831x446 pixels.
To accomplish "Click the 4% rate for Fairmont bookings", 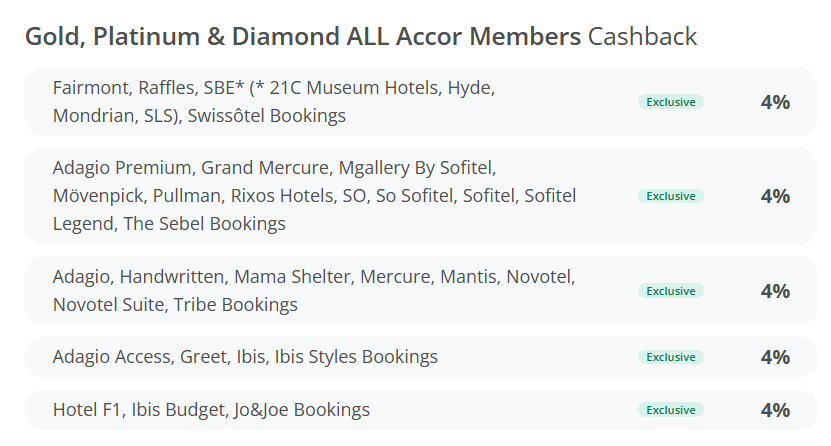I will [775, 102].
